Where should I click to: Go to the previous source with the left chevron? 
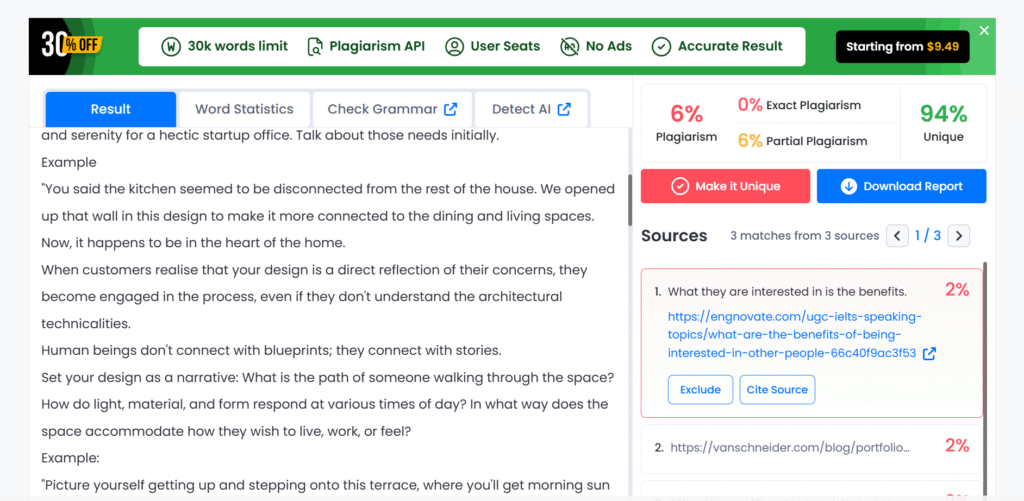pyautogui.click(x=897, y=236)
